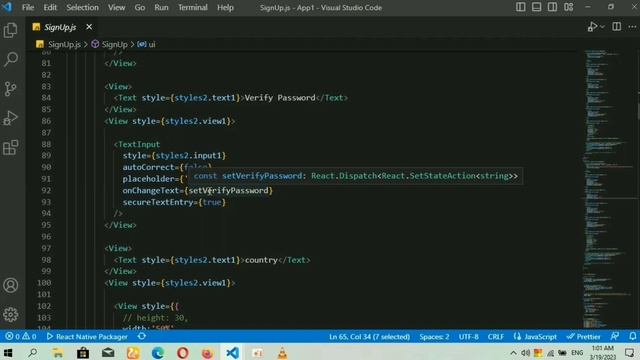Open the Terminal menu
640x360 pixels.
[193, 7]
